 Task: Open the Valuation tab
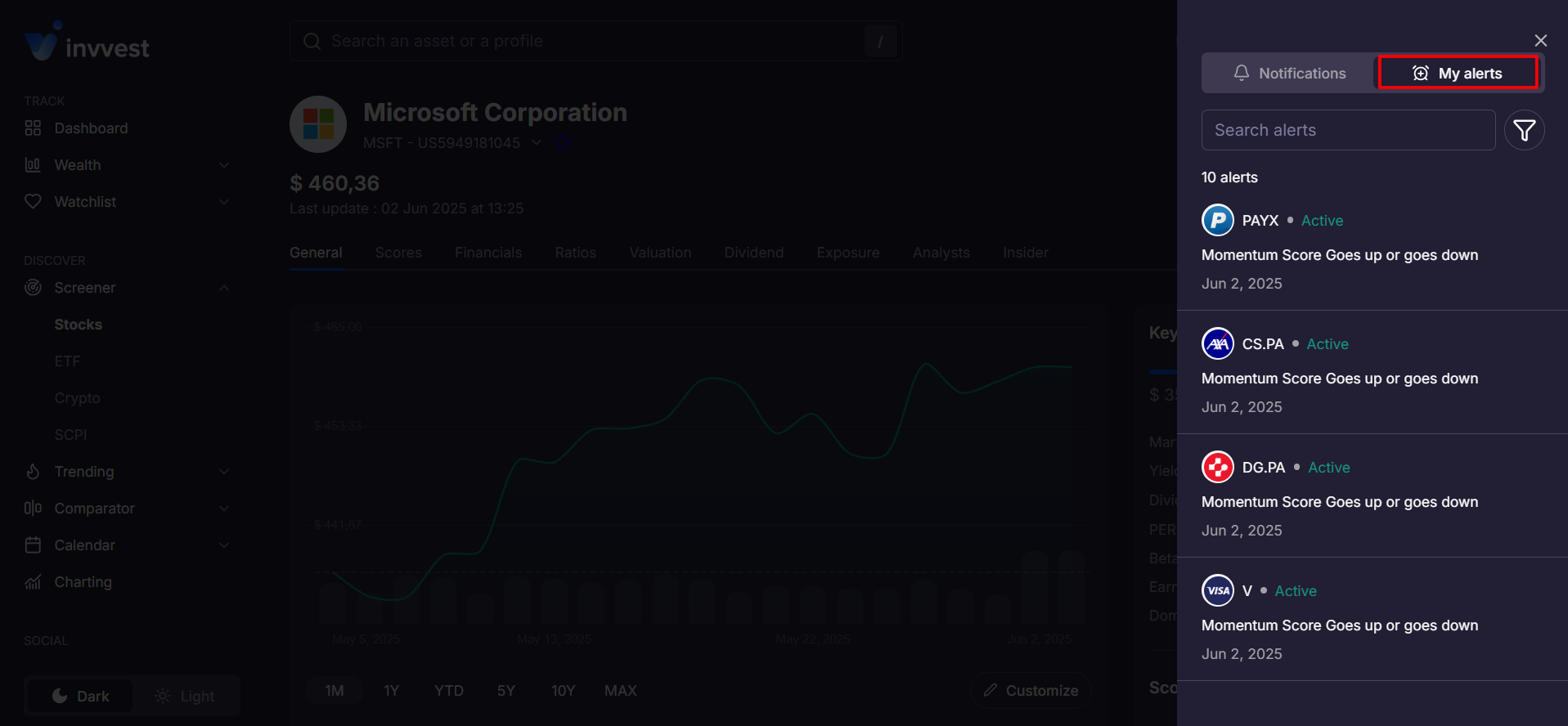click(x=660, y=253)
